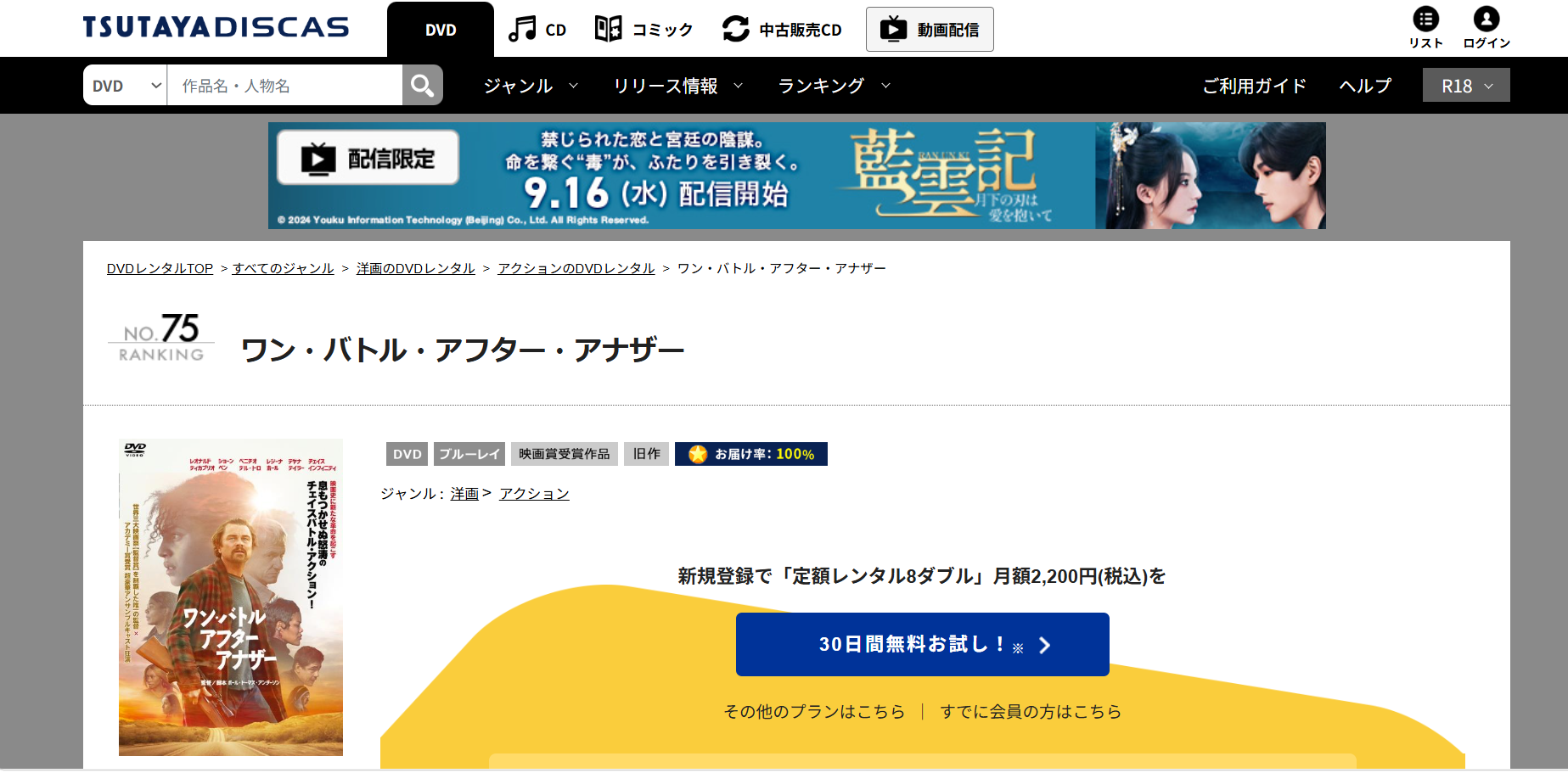Click the star icon on お届け率 badge
The height and width of the screenshot is (773, 1568).
coord(698,454)
